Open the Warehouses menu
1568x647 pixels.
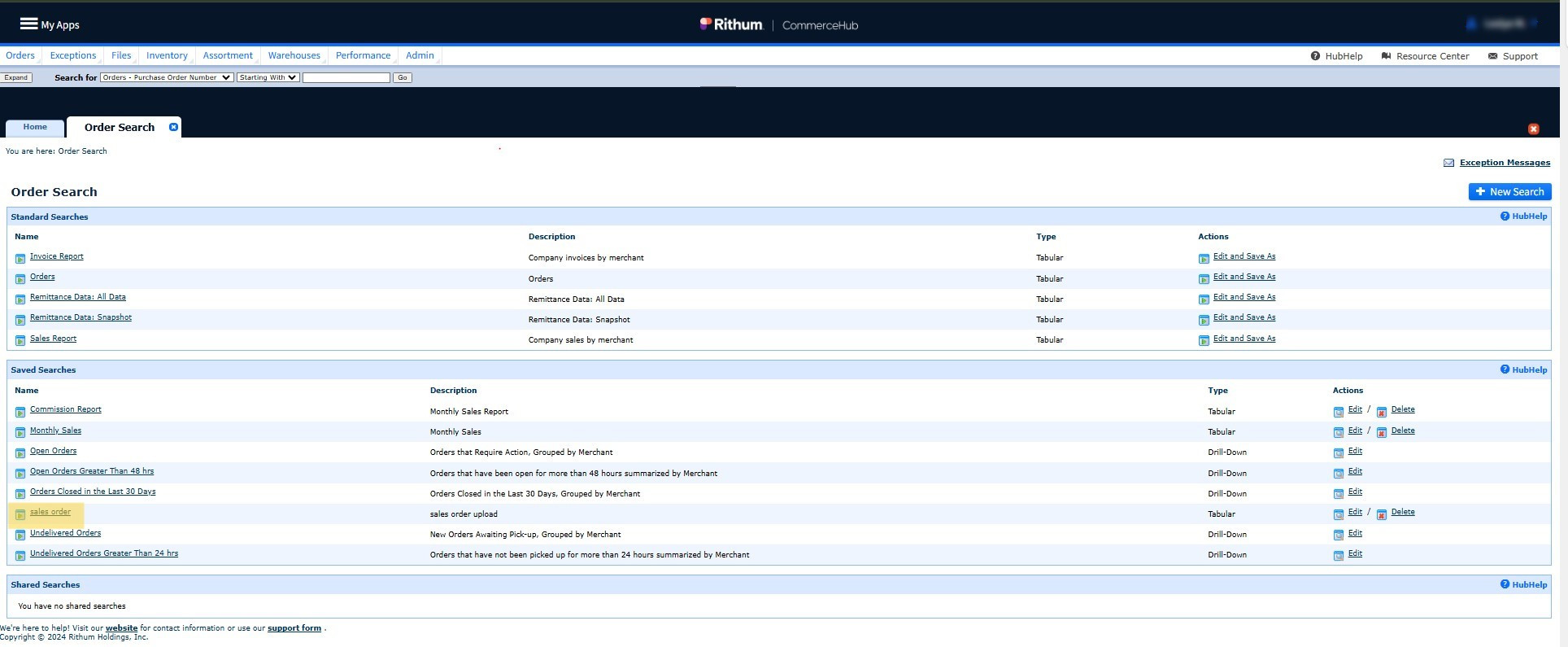coord(294,55)
